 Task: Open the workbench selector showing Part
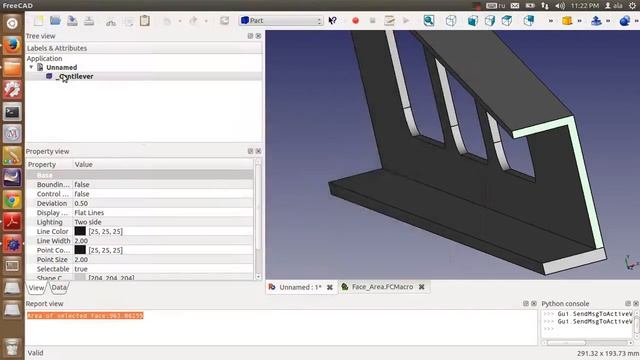pyautogui.click(x=281, y=20)
